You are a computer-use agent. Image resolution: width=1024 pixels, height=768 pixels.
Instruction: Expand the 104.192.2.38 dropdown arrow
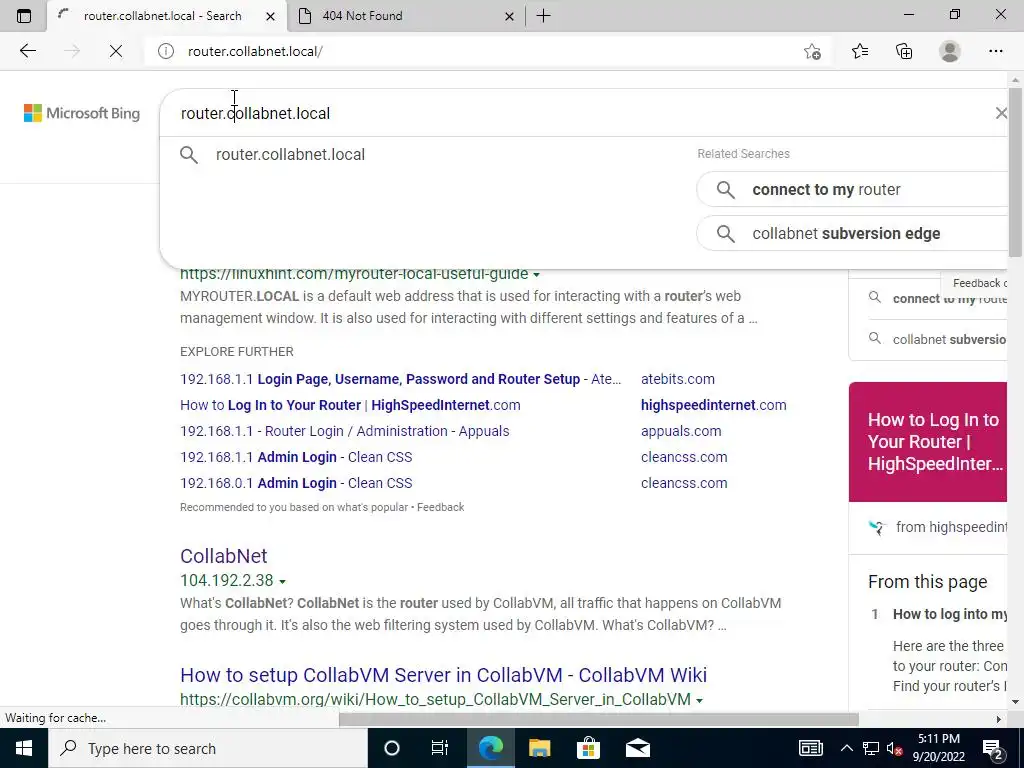282,581
